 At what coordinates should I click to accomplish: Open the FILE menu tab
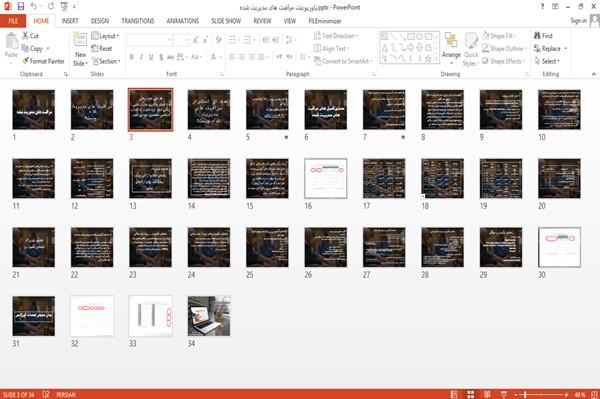(13, 21)
